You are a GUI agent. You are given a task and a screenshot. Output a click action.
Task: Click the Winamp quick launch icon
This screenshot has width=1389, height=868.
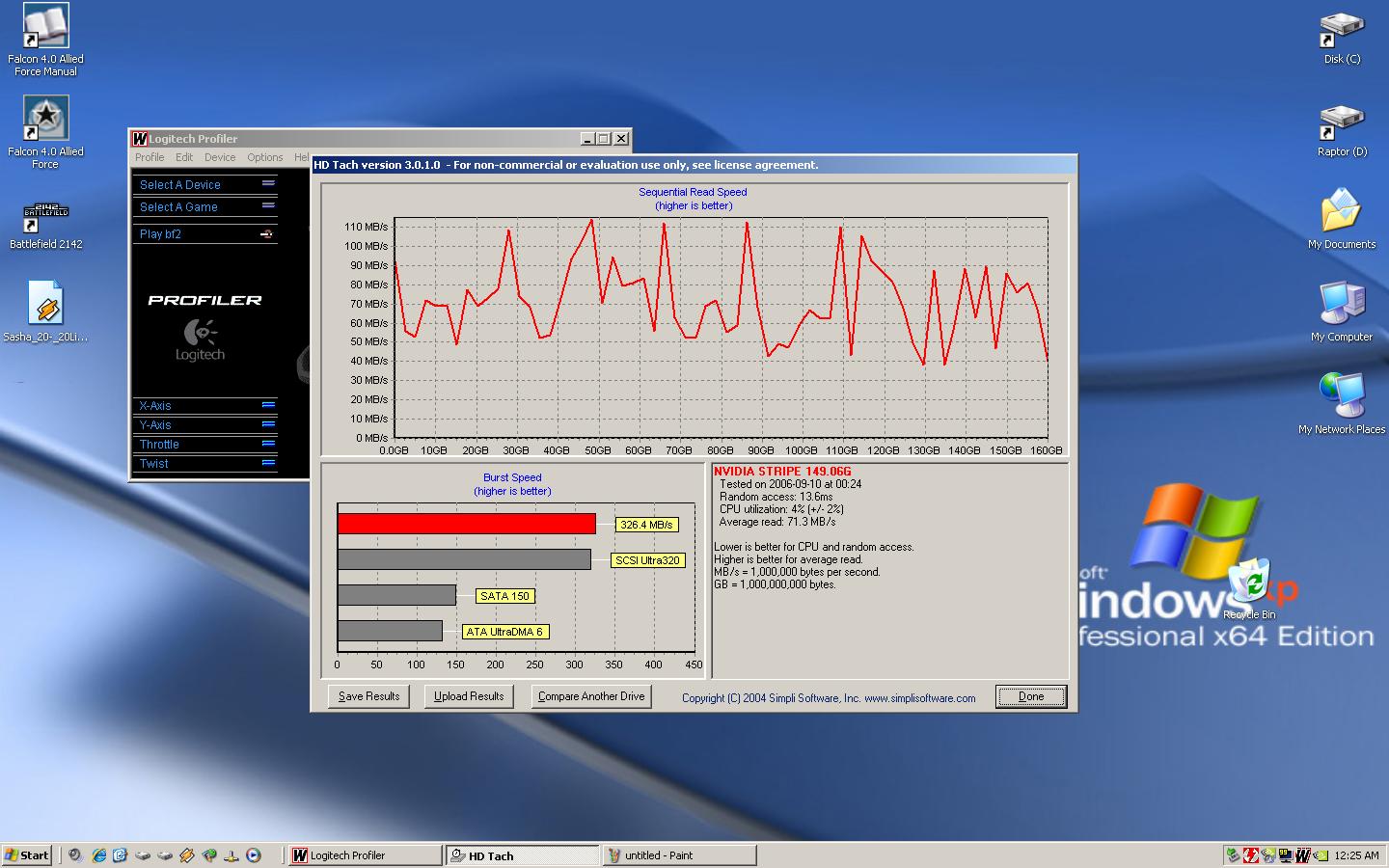tap(187, 854)
